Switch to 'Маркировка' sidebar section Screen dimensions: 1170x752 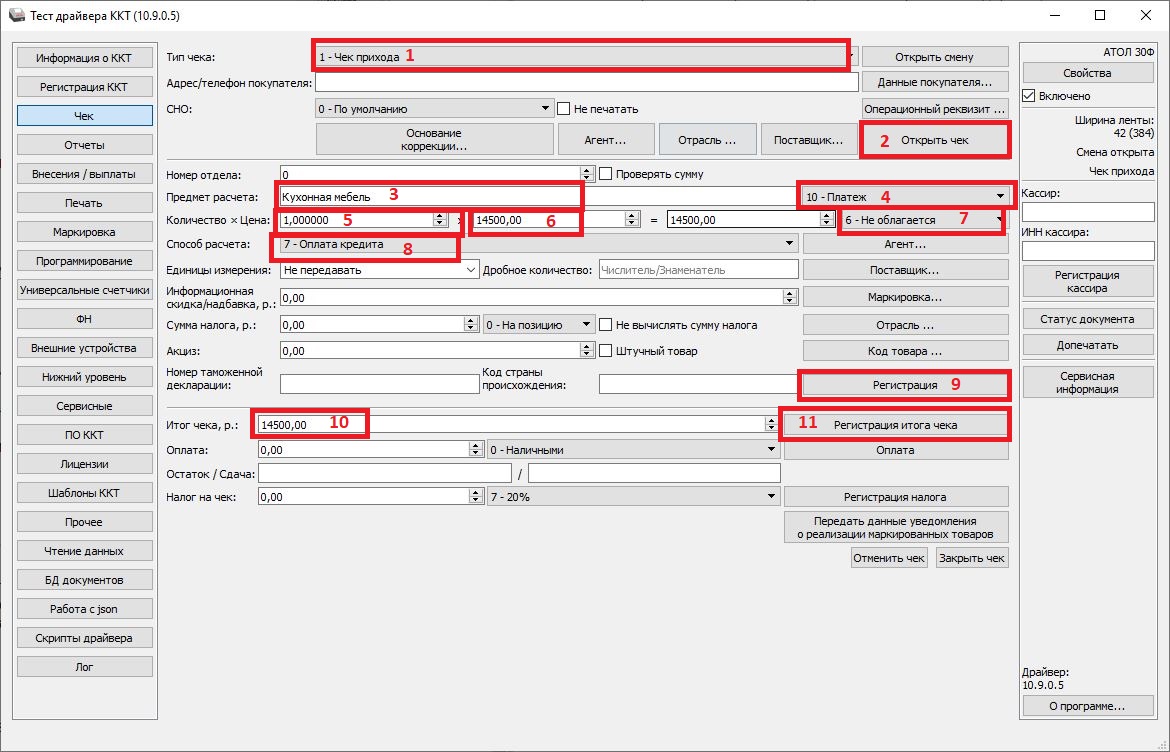84,232
